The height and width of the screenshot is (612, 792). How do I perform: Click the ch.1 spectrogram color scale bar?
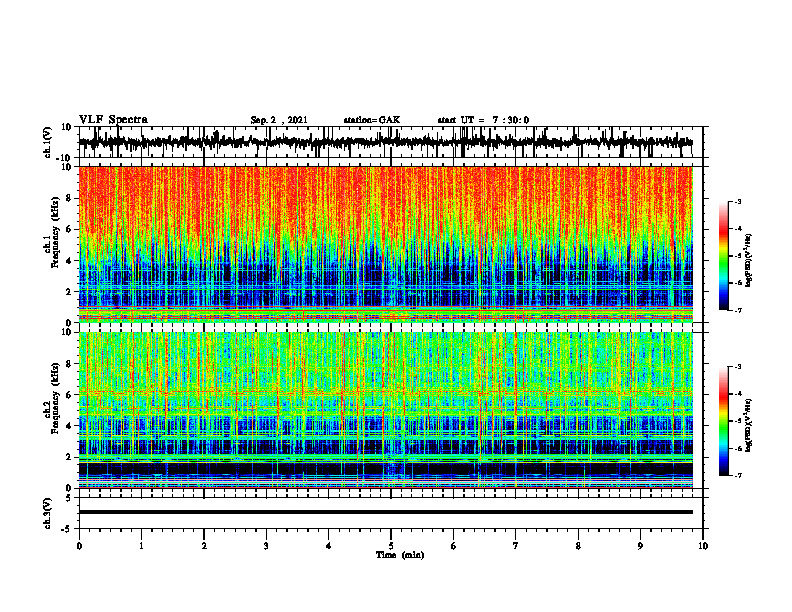(x=723, y=256)
